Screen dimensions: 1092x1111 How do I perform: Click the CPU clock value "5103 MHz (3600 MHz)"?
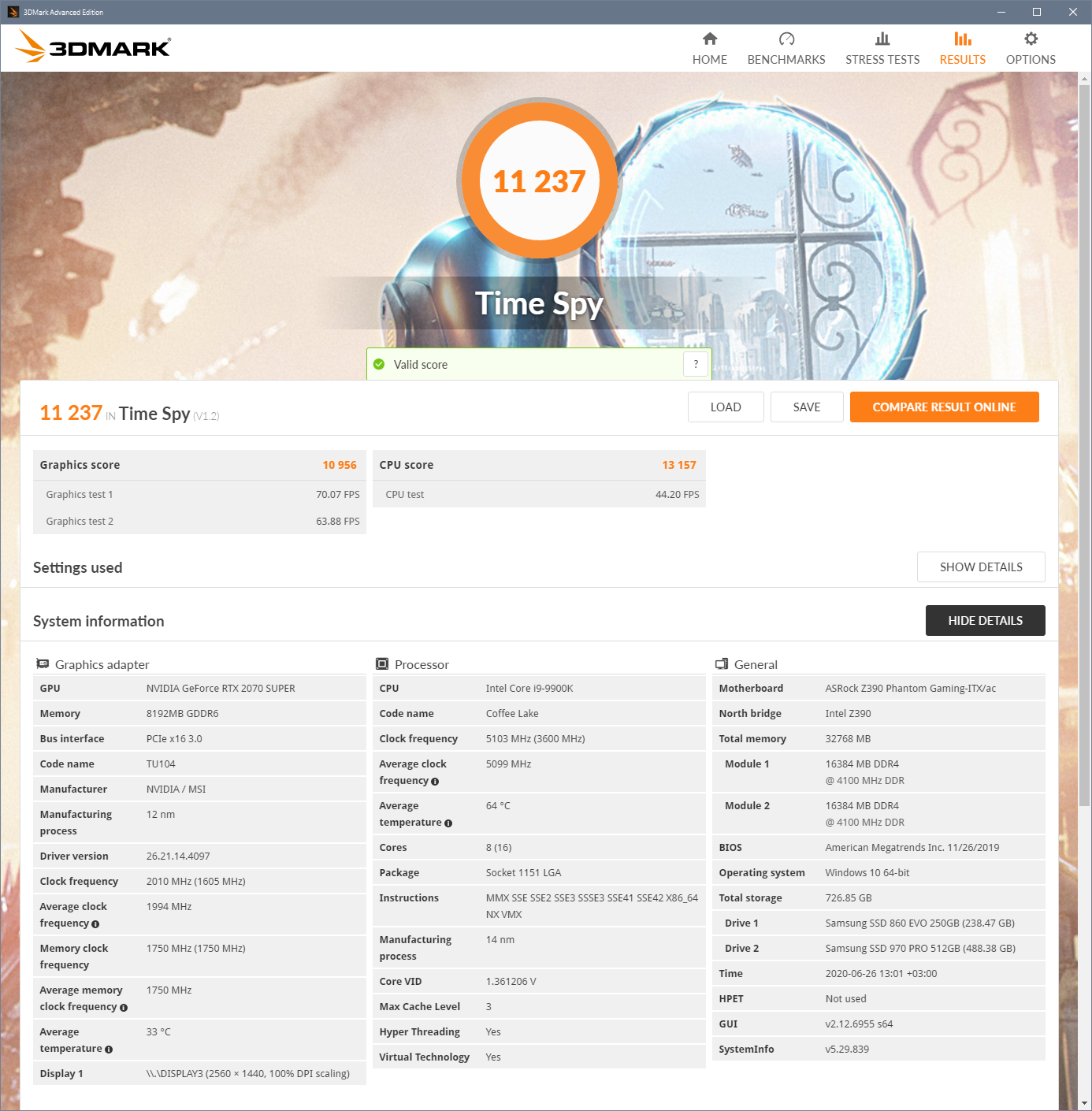(x=536, y=739)
